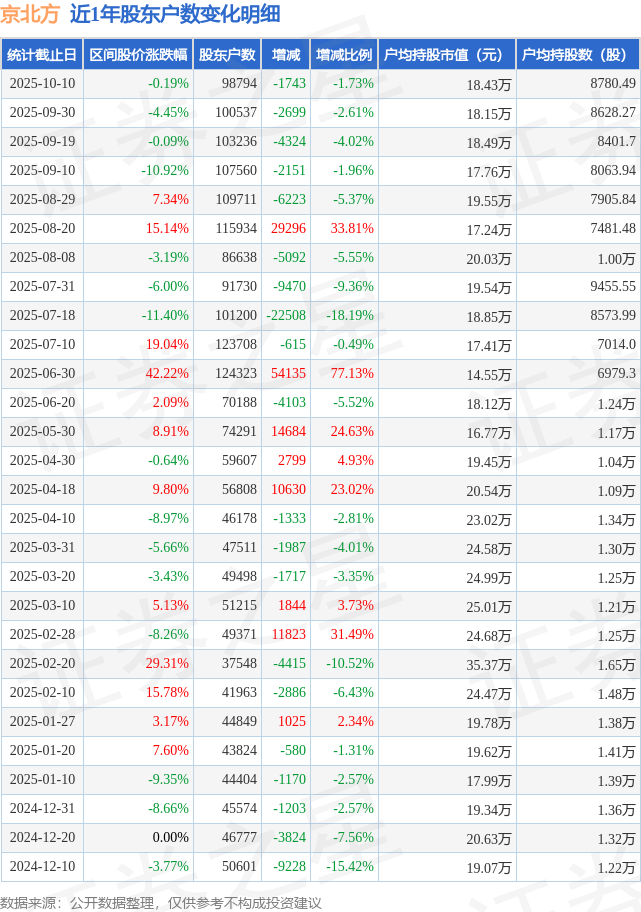Click the 0.00% price change cell
The image size is (641, 912).
pos(170,837)
